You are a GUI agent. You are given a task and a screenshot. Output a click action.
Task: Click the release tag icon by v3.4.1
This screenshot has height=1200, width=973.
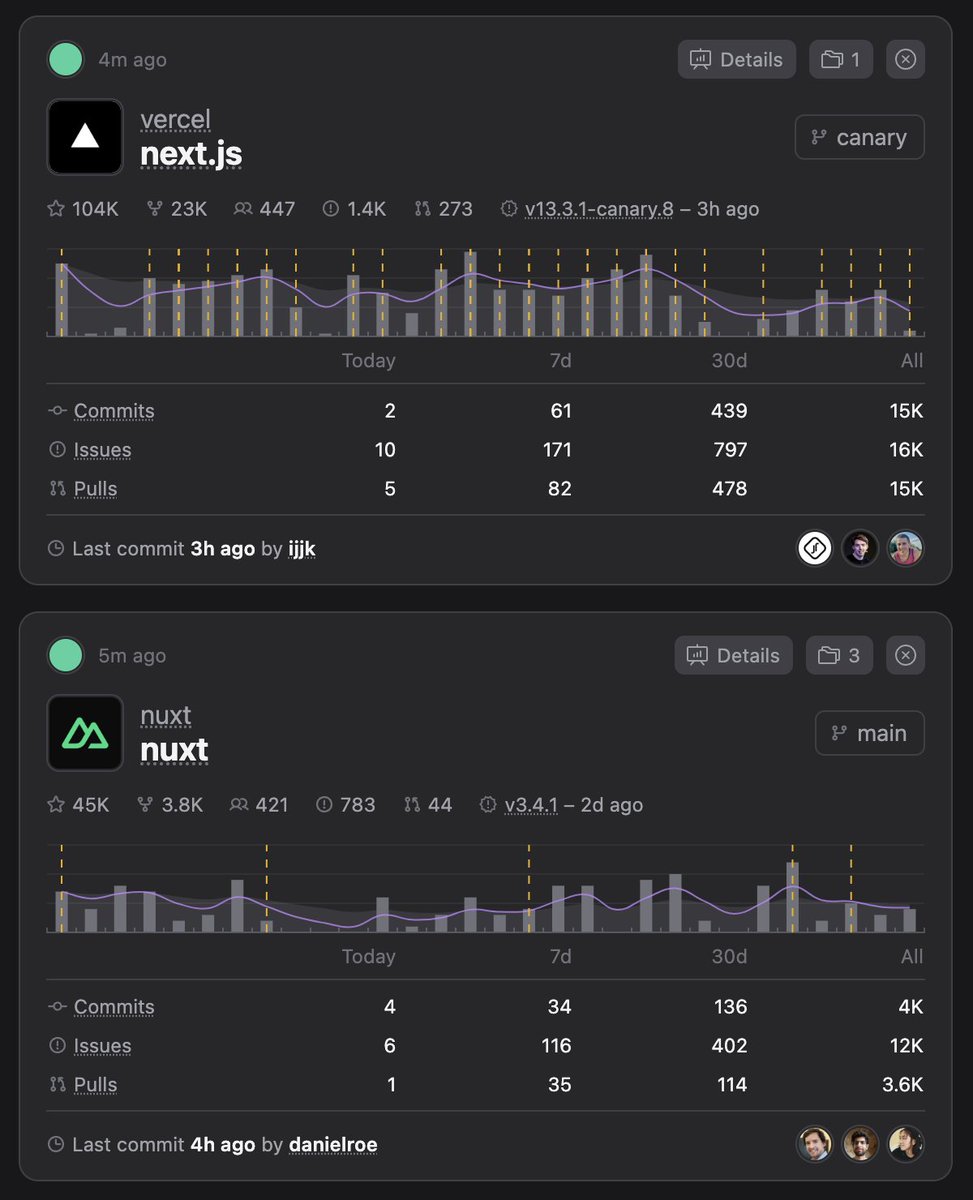488,805
